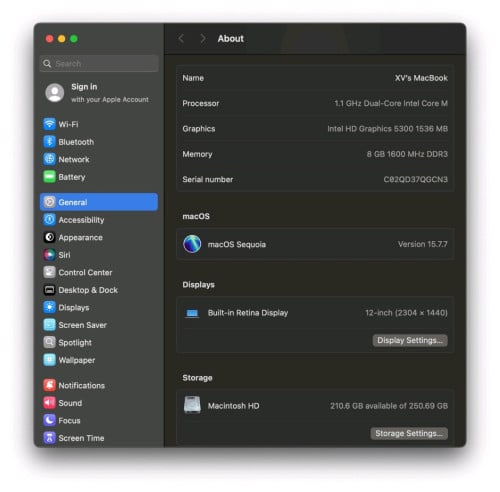500x492 pixels.
Task: Click Intel HD Graphics 5300 value
Action: [x=387, y=129]
